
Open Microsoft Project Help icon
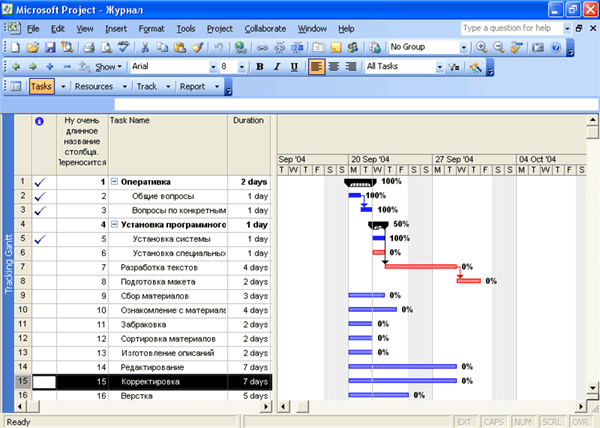(x=555, y=47)
